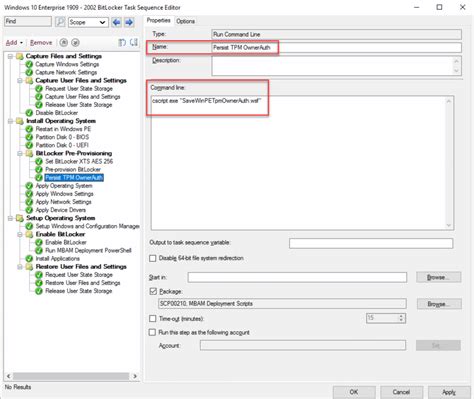
Task: Click the Command line box scrollbar
Action: [449, 163]
